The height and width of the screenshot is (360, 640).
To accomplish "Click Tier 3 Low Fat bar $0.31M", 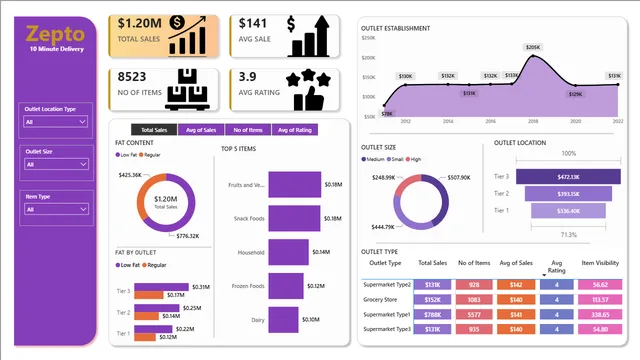I will coord(161,287).
